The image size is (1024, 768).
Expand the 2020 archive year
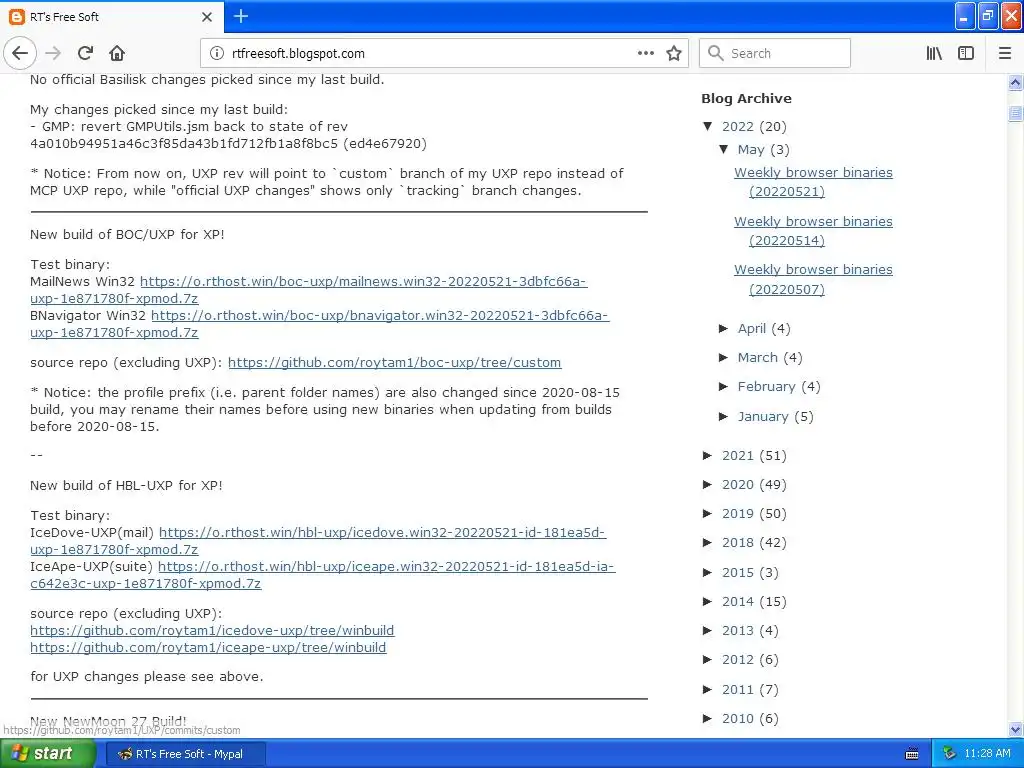(x=708, y=484)
